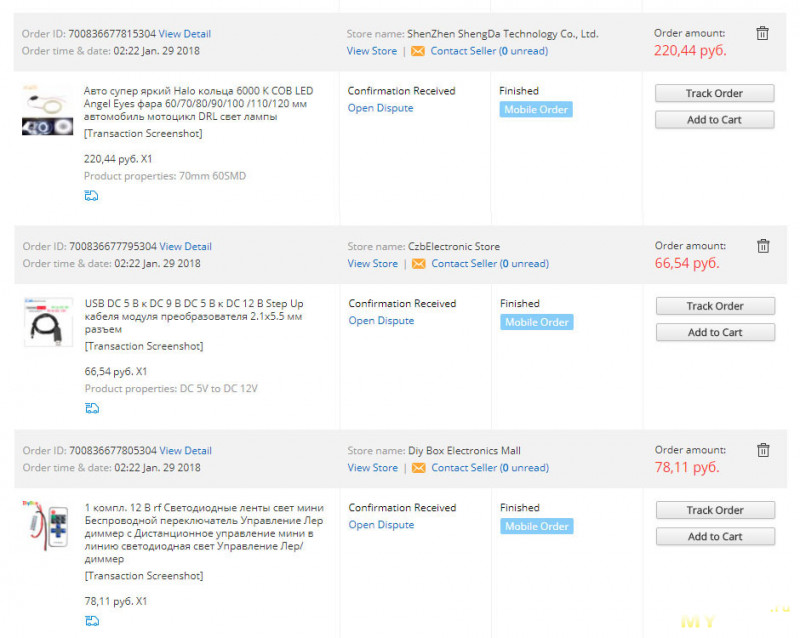The width and height of the screenshot is (800, 638).
Task: Open USB step-up cable product image
Action: [x=48, y=323]
